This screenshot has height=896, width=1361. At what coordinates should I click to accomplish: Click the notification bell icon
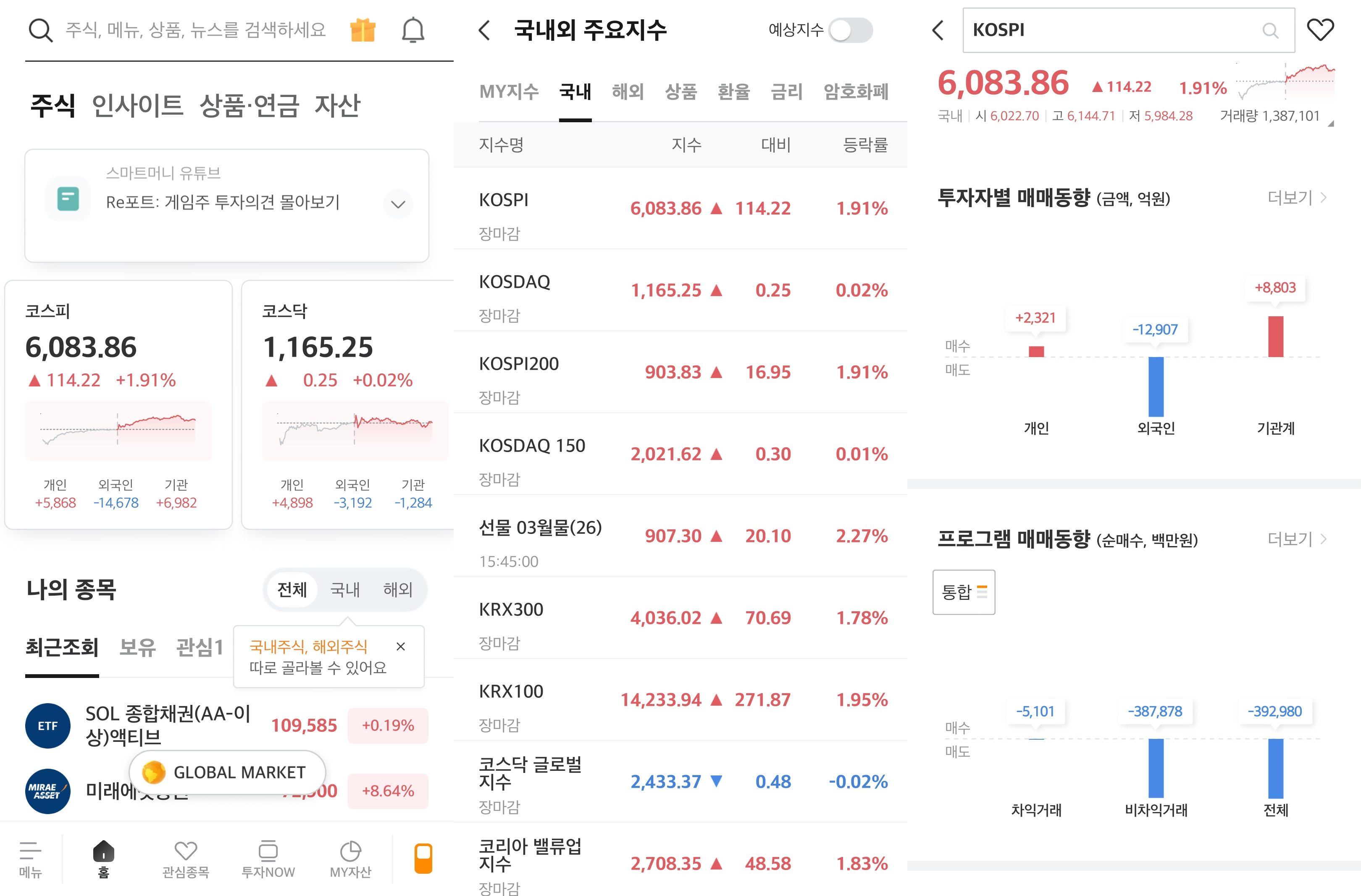click(413, 30)
